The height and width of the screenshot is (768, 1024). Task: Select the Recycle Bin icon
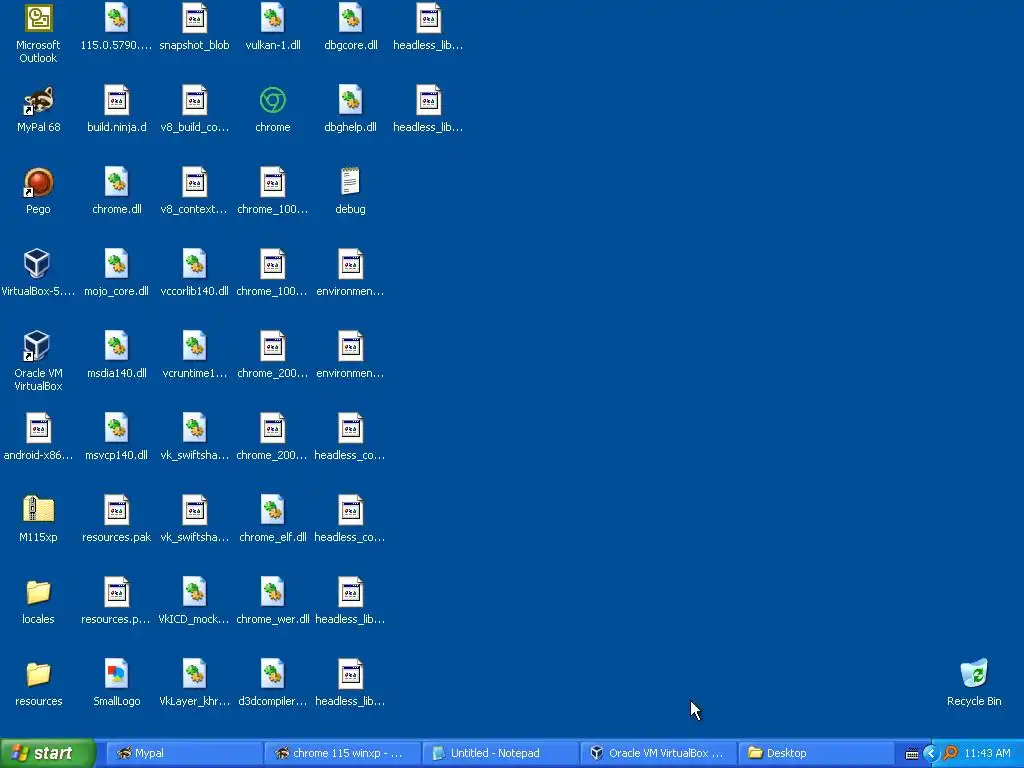(974, 674)
